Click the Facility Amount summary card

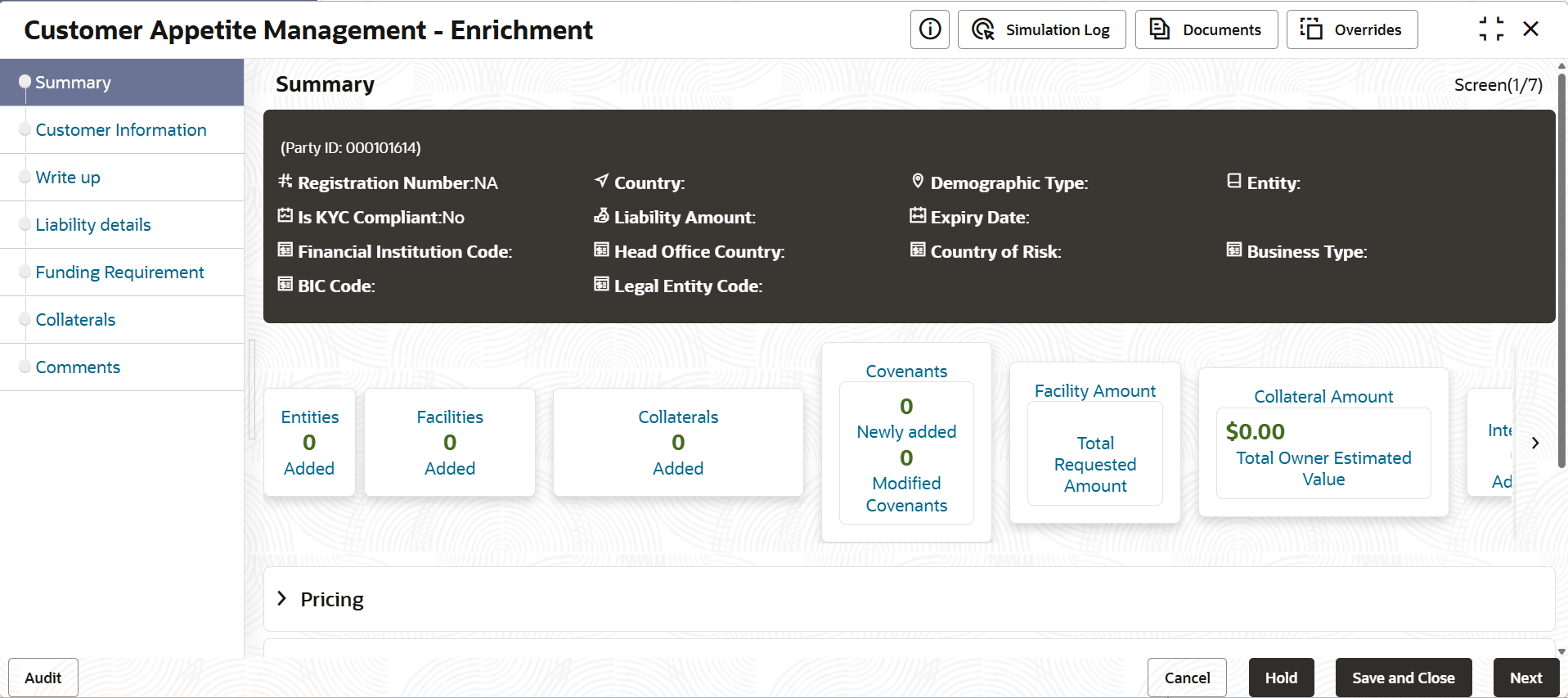tap(1095, 442)
